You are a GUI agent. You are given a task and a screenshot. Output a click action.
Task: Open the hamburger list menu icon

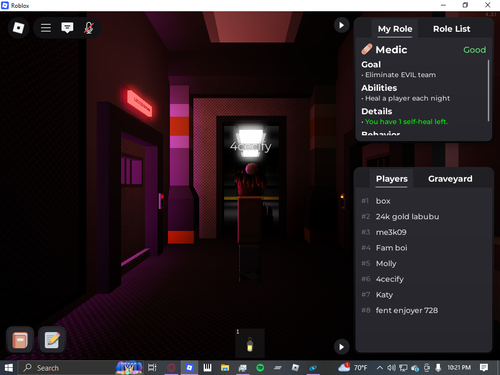(46, 28)
